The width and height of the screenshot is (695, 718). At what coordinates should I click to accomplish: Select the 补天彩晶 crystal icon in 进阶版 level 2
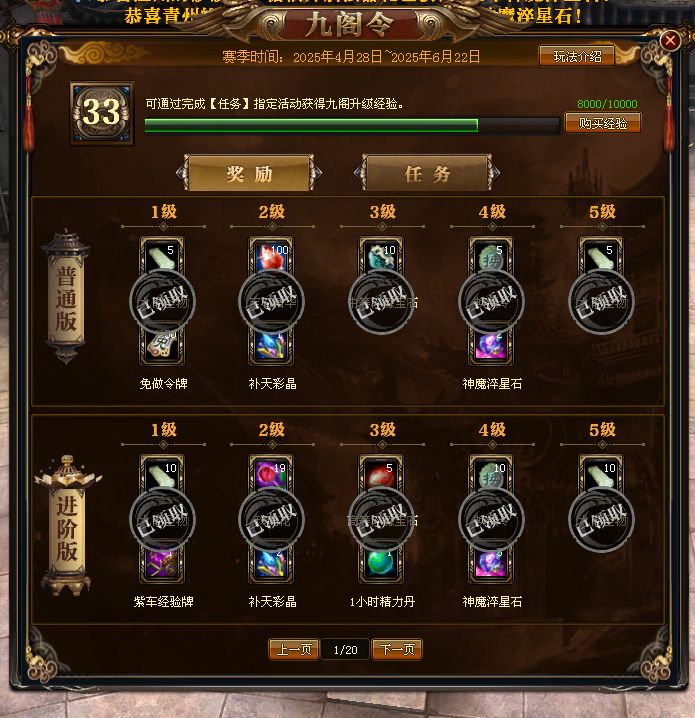coord(271,565)
